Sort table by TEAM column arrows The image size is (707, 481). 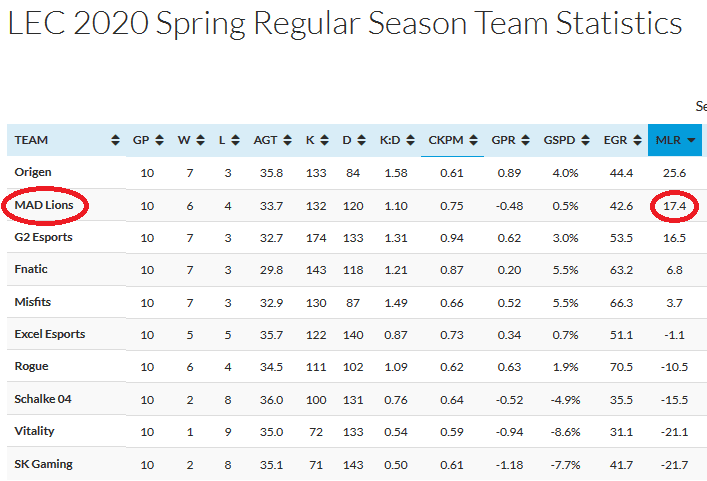point(115,140)
